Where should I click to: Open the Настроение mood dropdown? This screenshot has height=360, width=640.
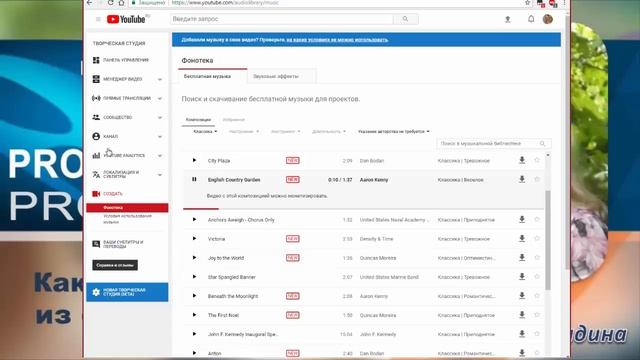tap(244, 131)
